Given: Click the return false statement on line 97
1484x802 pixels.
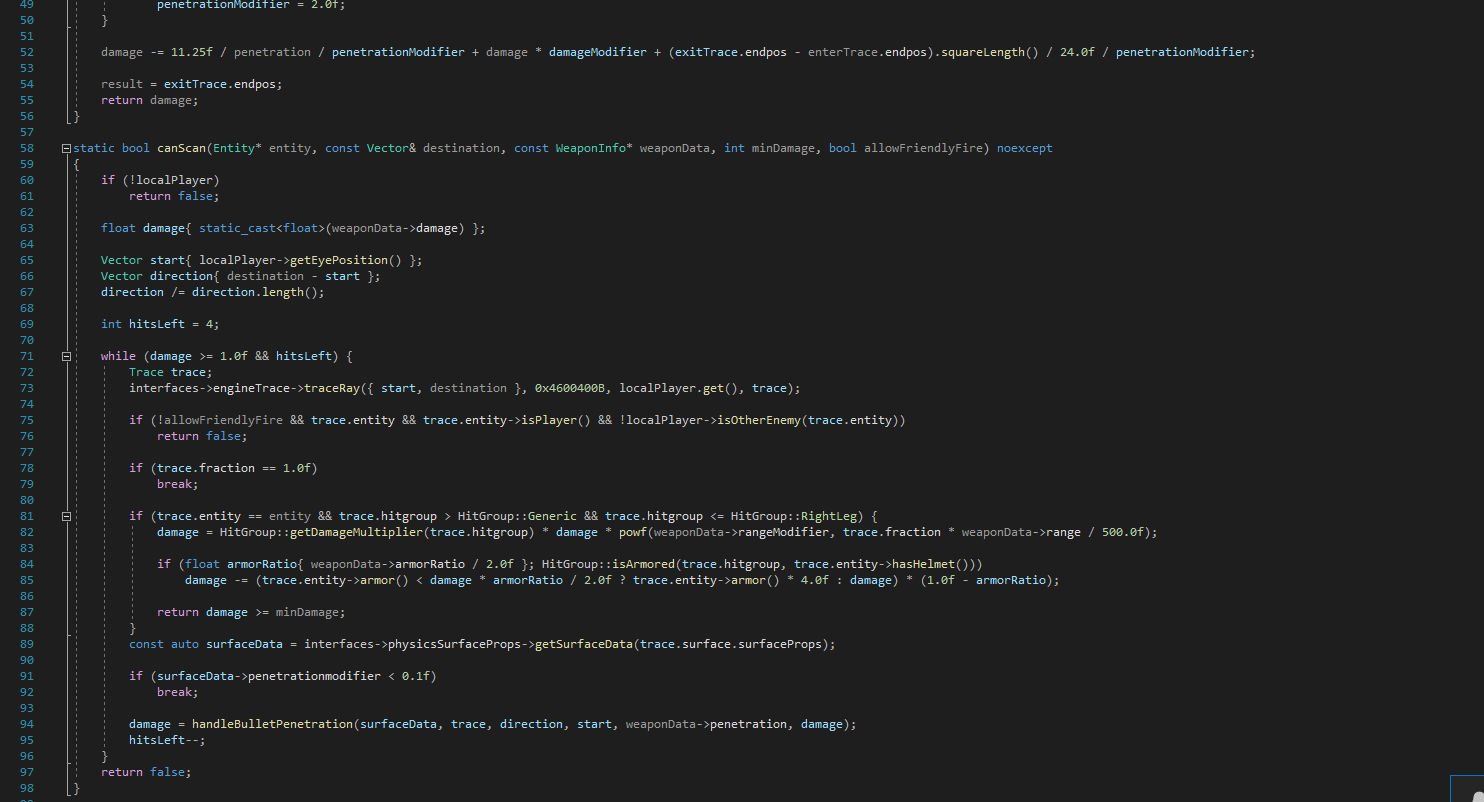Looking at the screenshot, I should pos(145,771).
